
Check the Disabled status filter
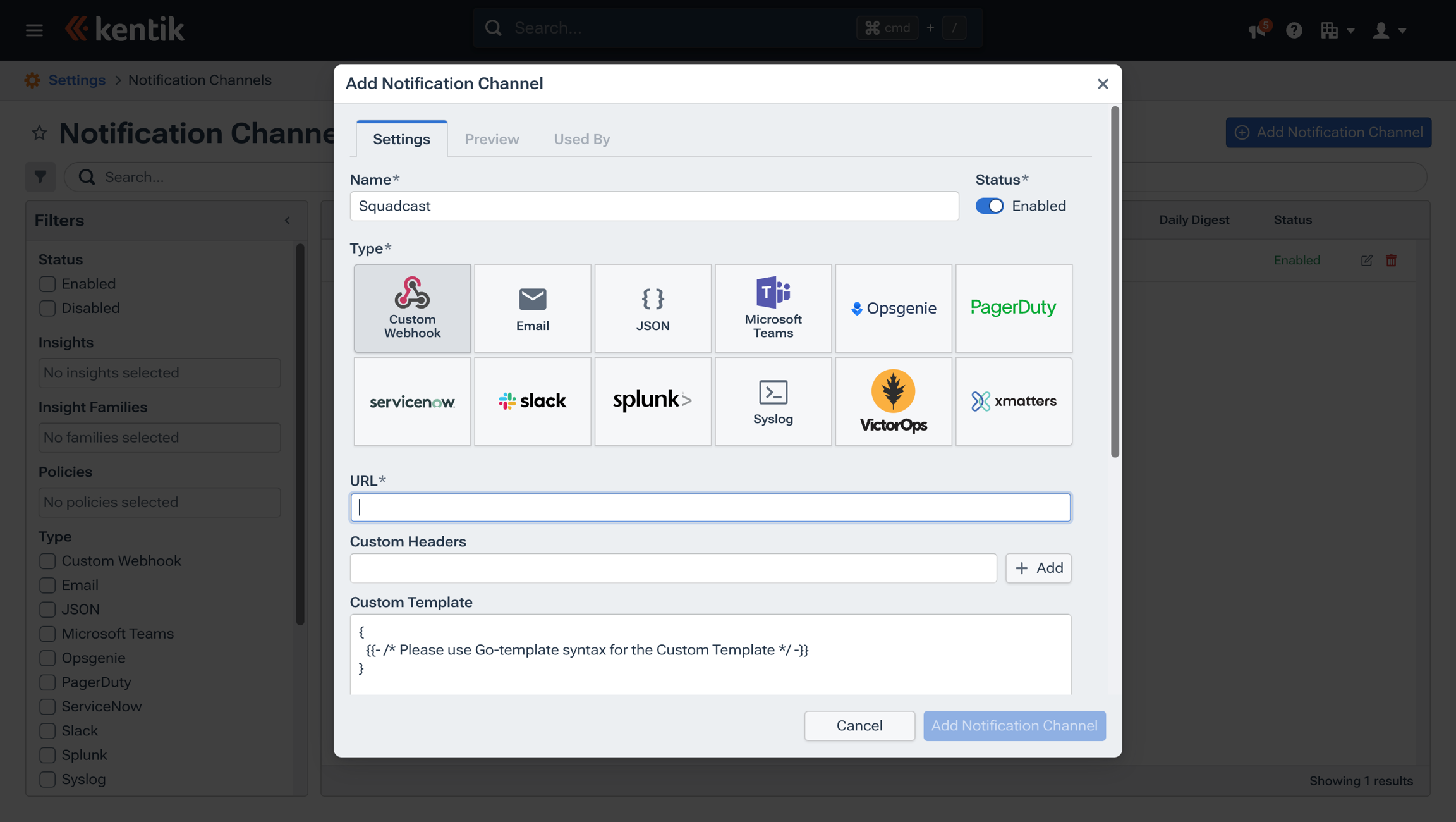point(47,308)
